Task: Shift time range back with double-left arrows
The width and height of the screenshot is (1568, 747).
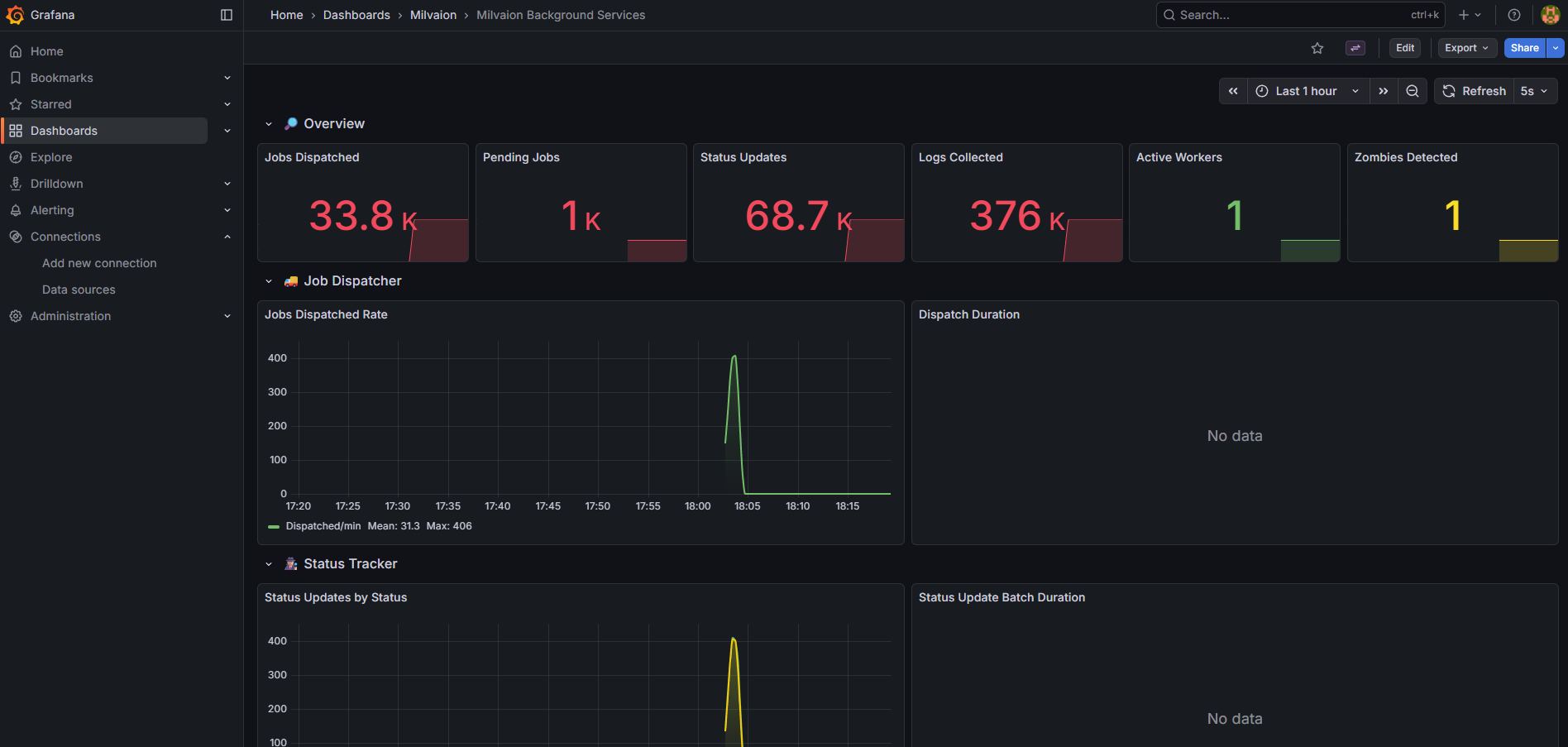Action: coord(1233,91)
